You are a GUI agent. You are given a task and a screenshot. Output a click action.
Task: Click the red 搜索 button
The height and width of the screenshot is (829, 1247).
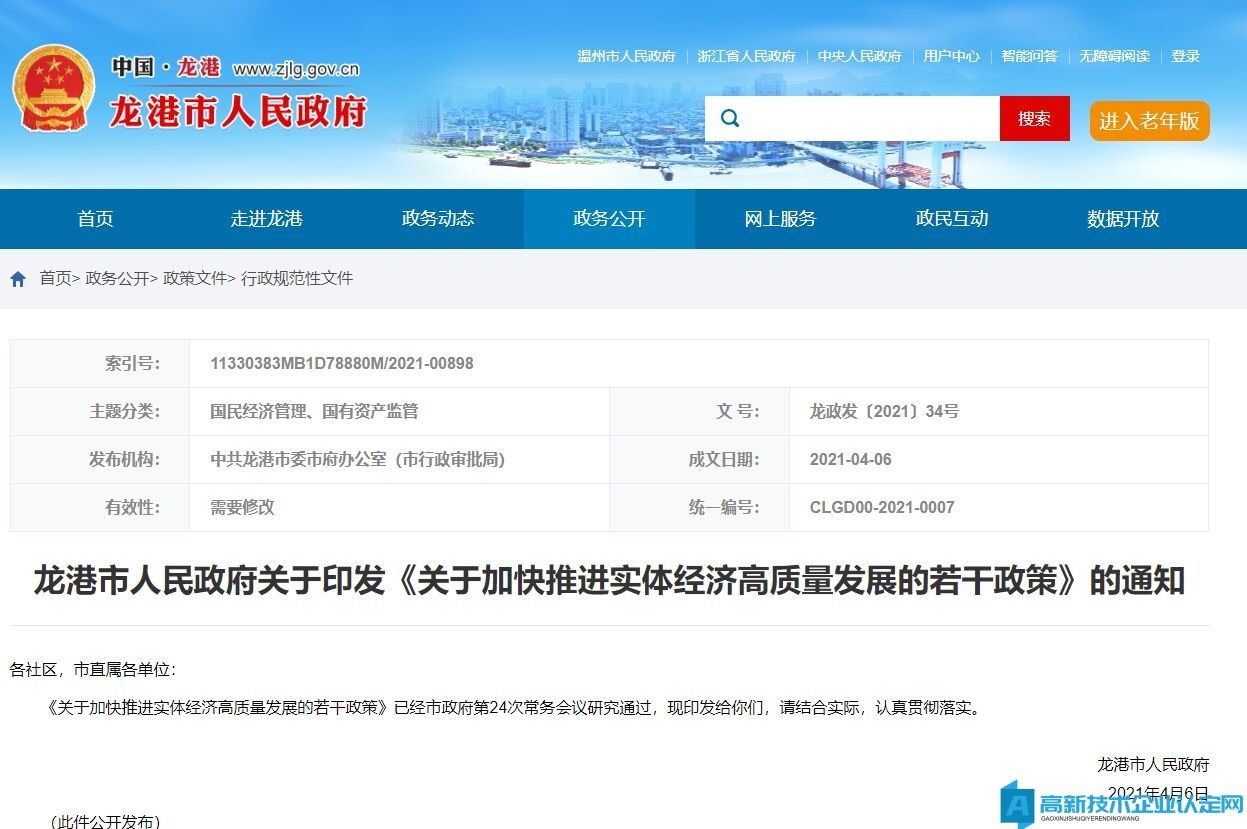pos(1035,118)
